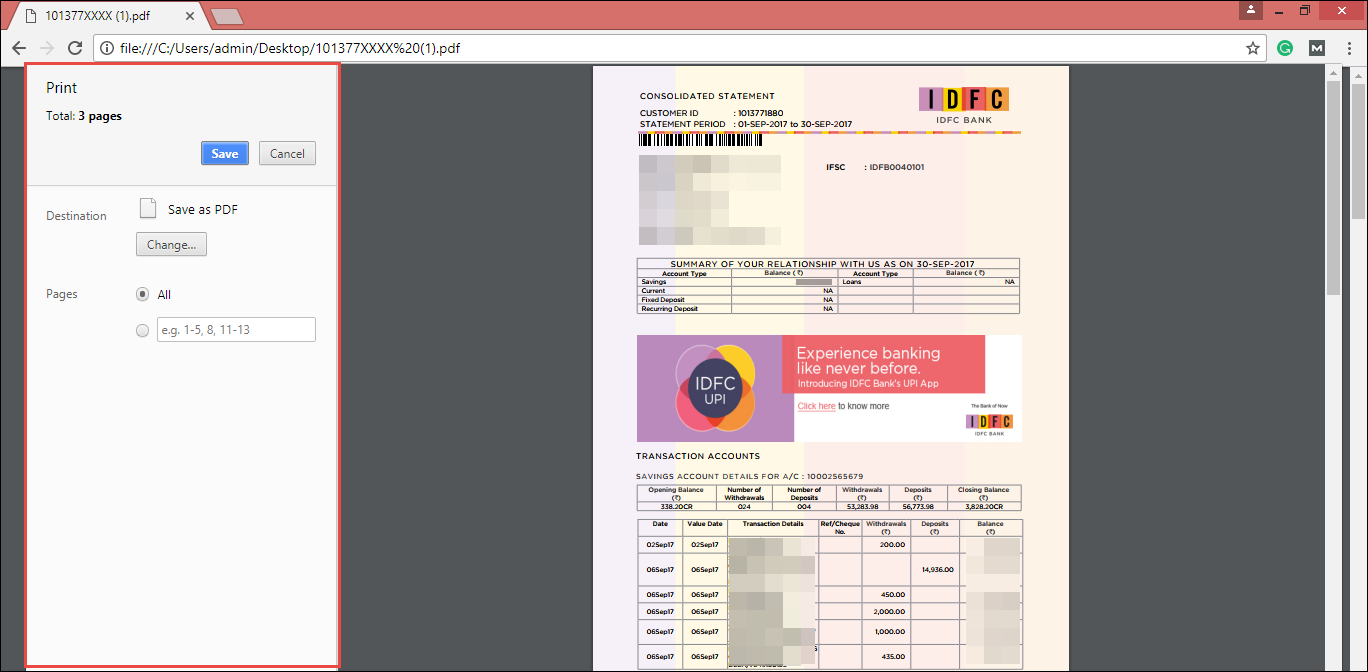The image size is (1368, 672).
Task: Cancel the print dialog
Action: coord(287,154)
